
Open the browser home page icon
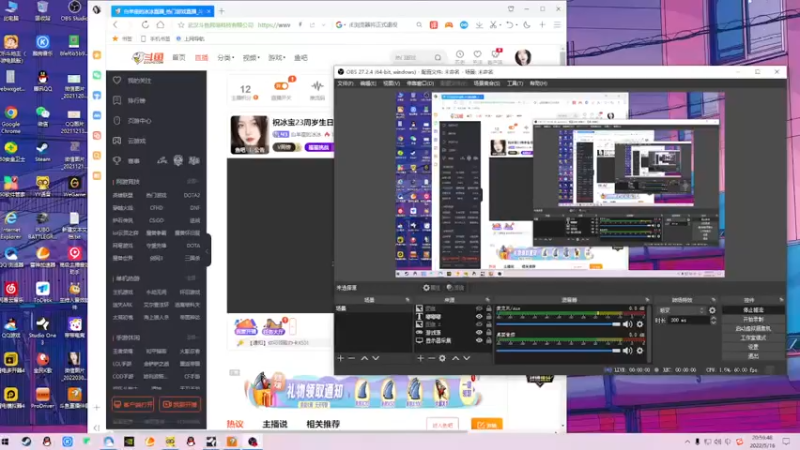click(161, 24)
